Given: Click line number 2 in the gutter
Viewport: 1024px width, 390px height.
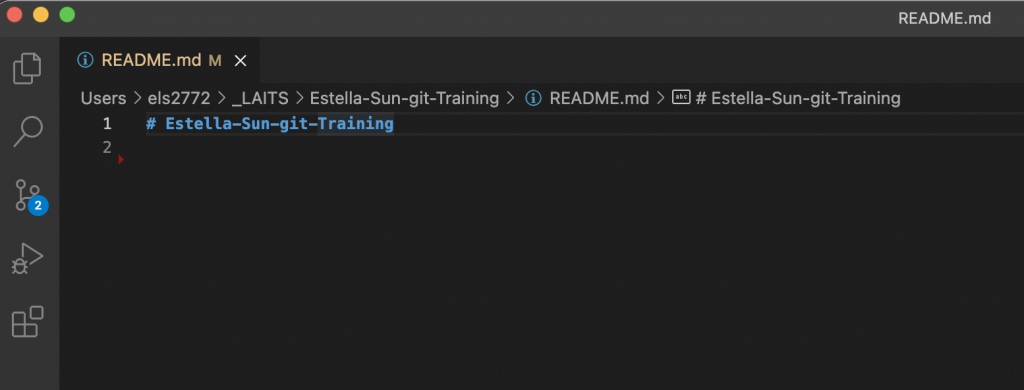Looking at the screenshot, I should [x=107, y=148].
